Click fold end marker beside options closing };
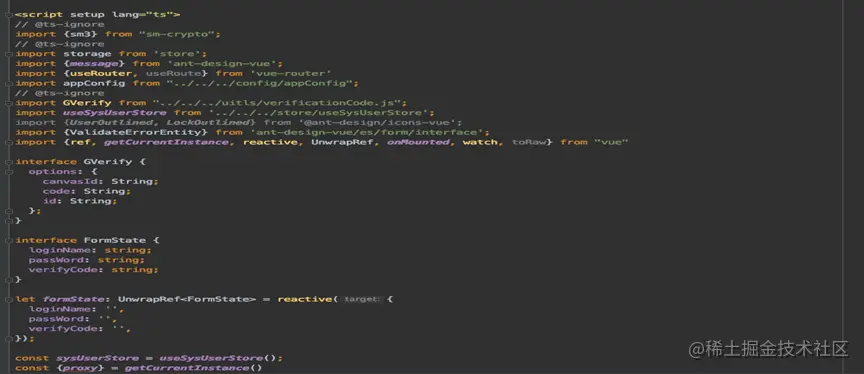The image size is (864, 374). click(9, 211)
